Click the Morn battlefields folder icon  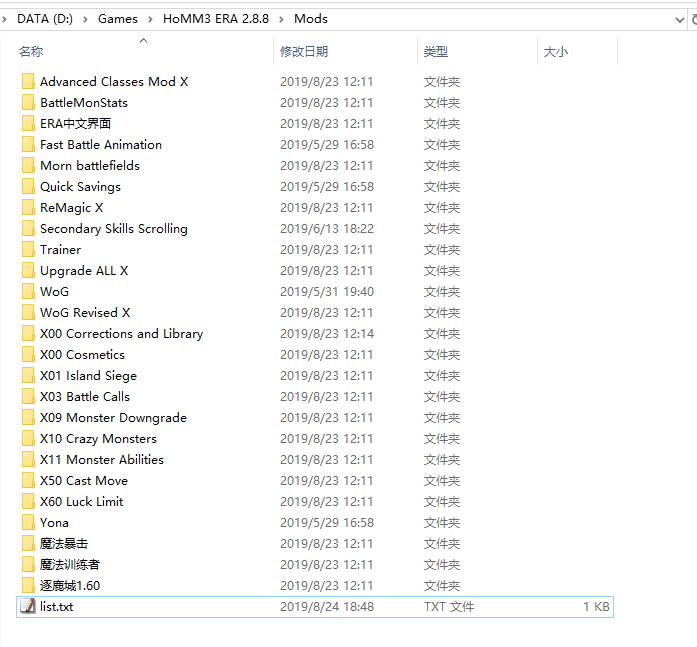click(x=28, y=166)
